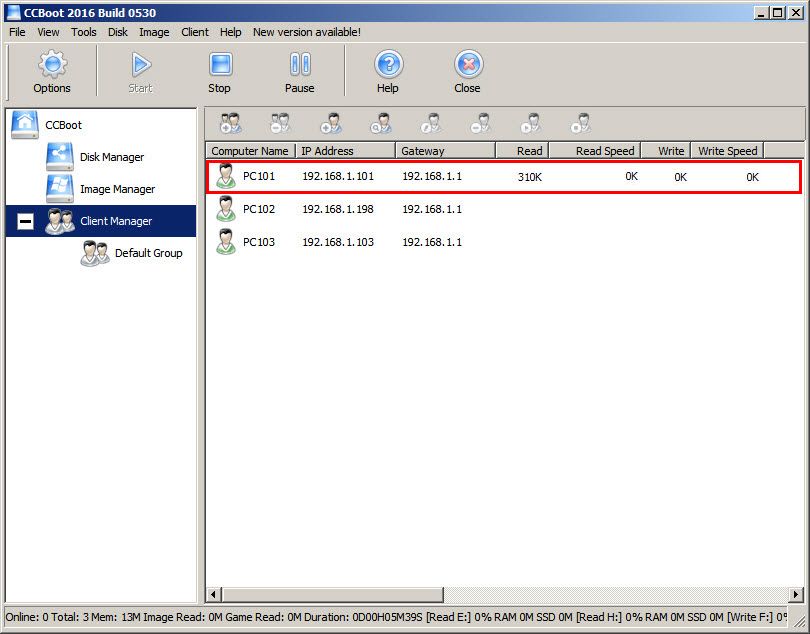Collapse the Client Manager tree node

[25, 222]
